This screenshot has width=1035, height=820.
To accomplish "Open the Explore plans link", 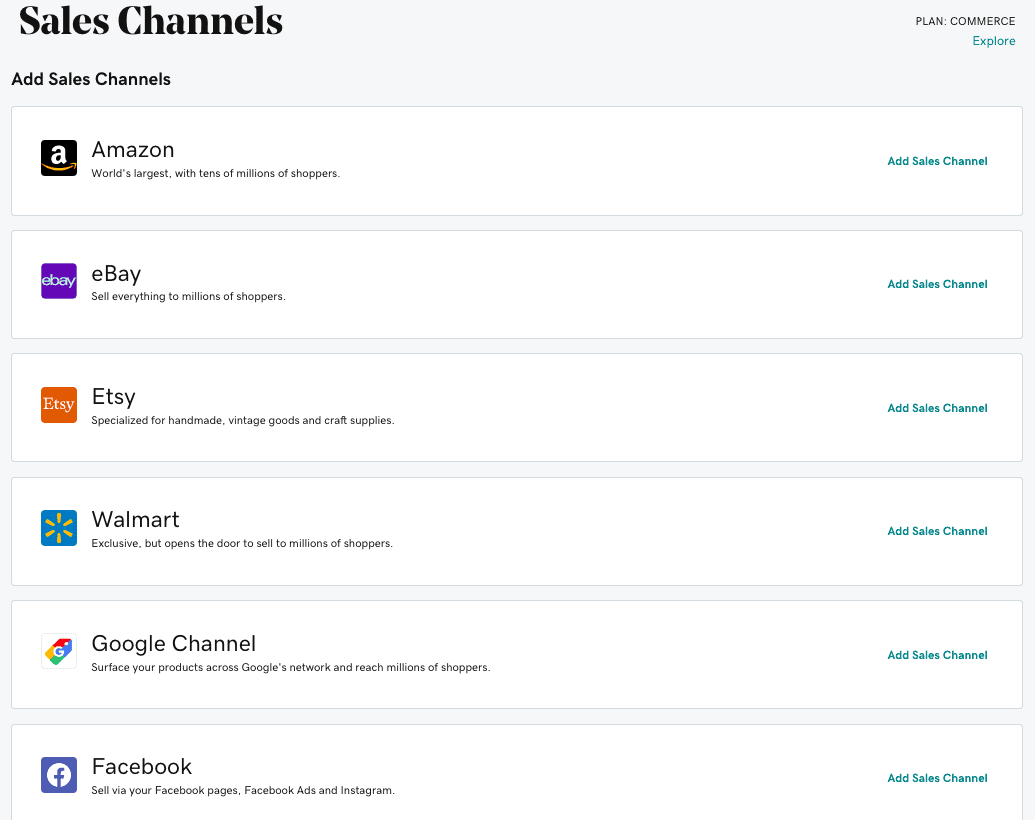I will (x=993, y=41).
